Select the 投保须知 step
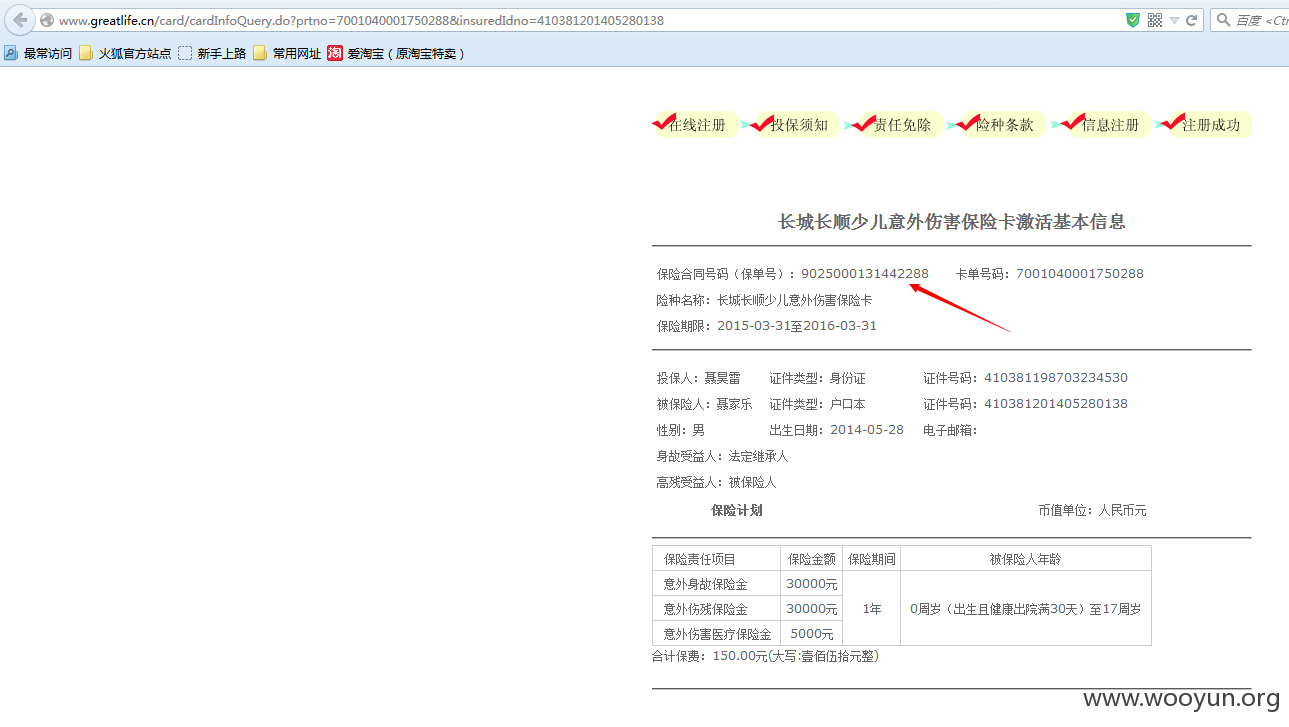The height and width of the screenshot is (727, 1289). 797,125
